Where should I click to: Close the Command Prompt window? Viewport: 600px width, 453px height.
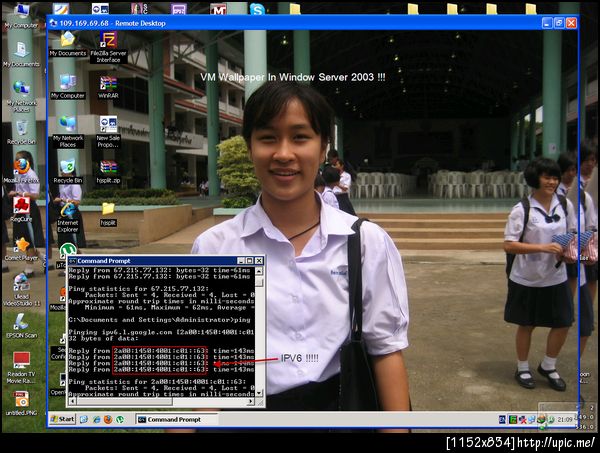tap(259, 261)
